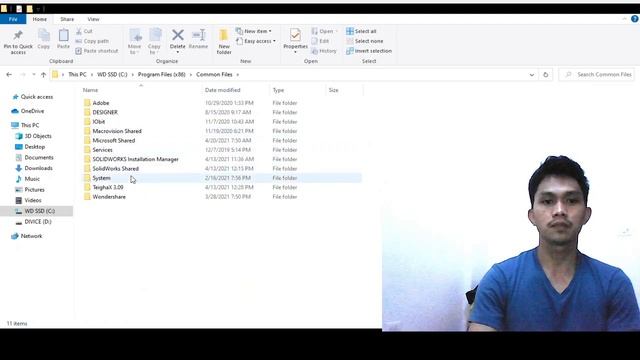Select the Wondershare folder
640x360 pixels.
109,197
